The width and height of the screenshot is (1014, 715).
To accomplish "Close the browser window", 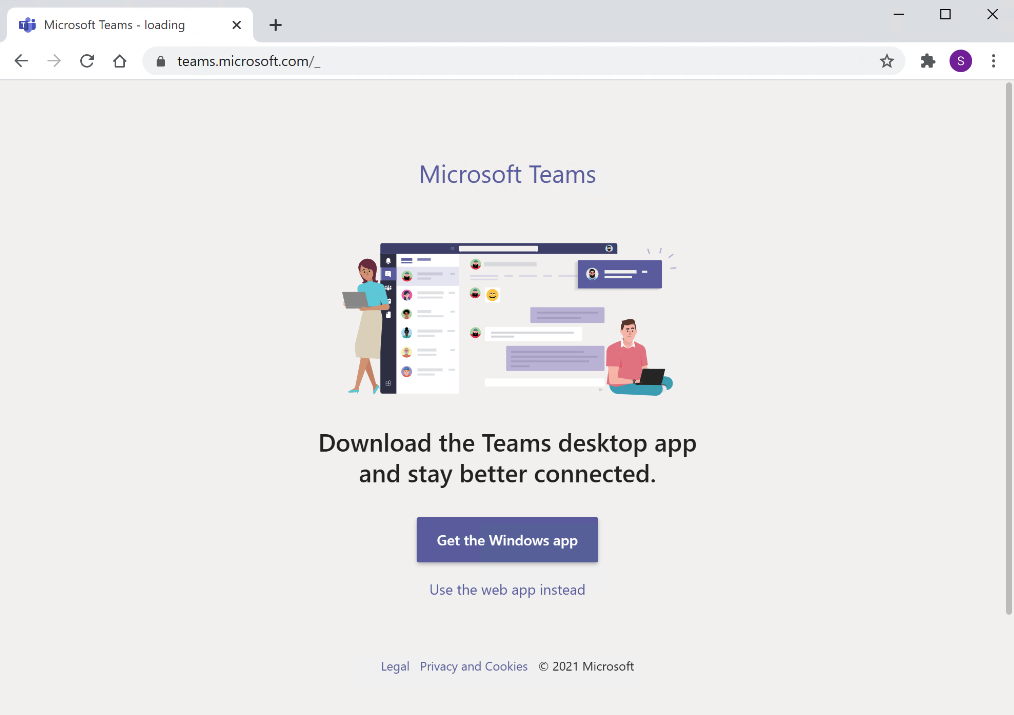I will [x=992, y=14].
